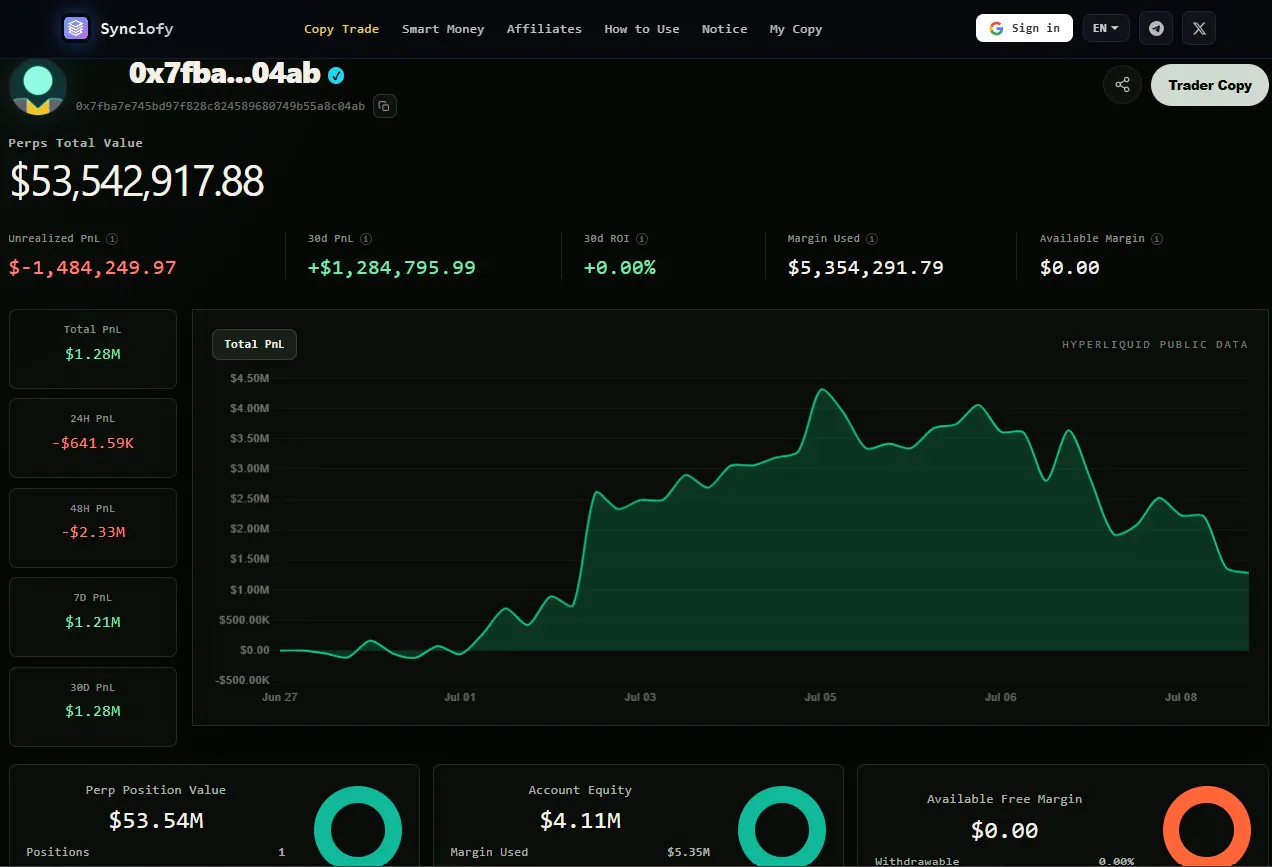Click the Perp Position Value donut chart
This screenshot has width=1272, height=867.
tap(358, 826)
